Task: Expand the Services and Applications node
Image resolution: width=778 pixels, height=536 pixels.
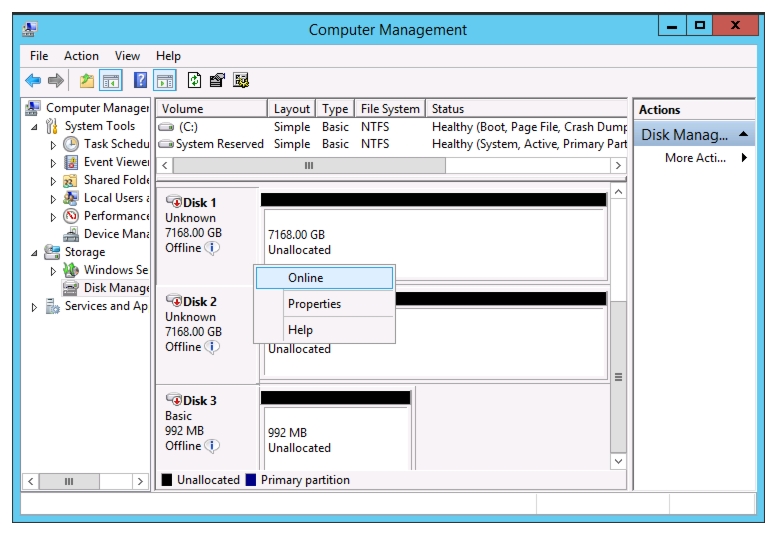Action: 34,307
